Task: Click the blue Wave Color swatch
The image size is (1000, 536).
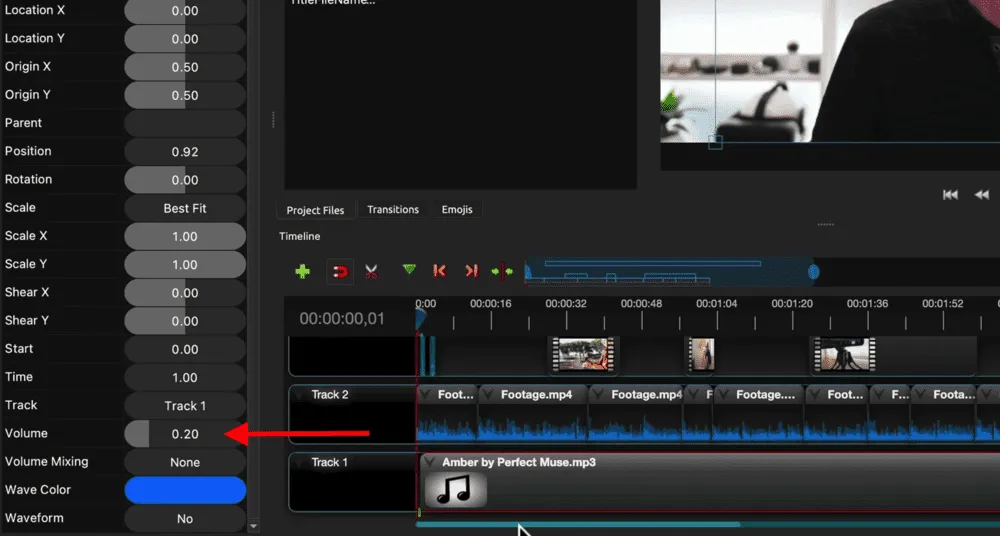Action: (185, 490)
